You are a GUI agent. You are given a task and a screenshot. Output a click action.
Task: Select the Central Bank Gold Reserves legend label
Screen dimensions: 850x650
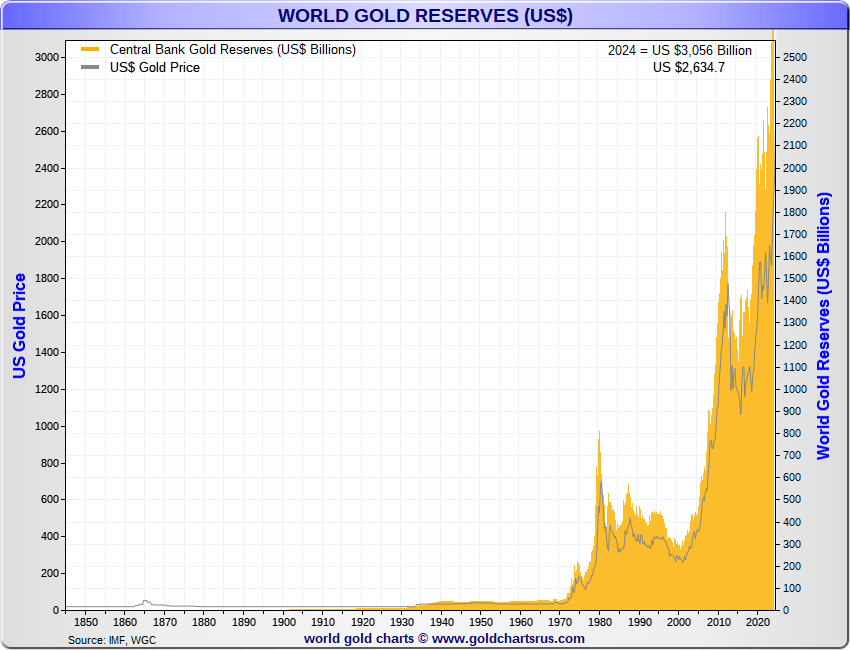pos(232,50)
